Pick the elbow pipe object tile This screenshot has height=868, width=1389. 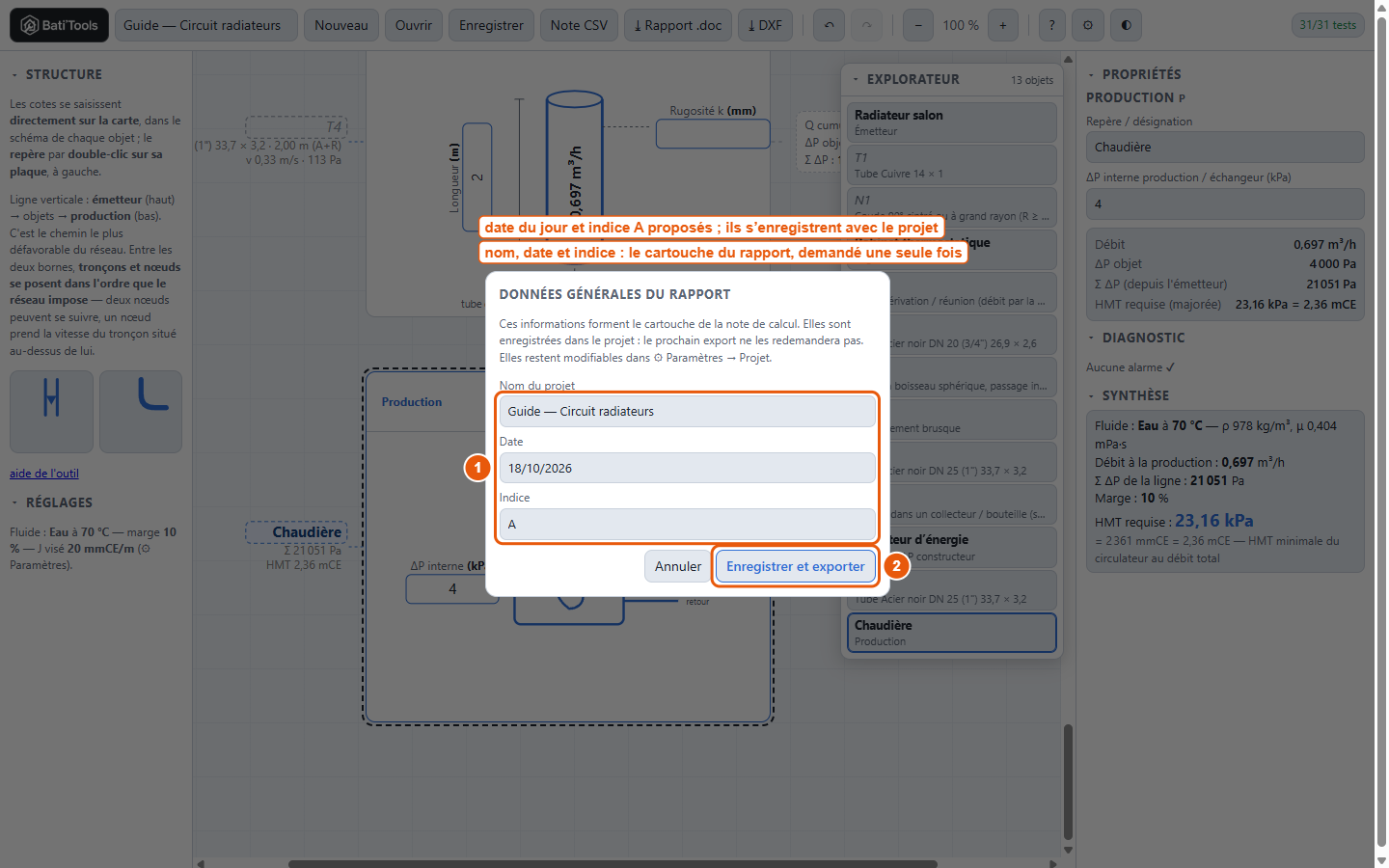[141, 412]
